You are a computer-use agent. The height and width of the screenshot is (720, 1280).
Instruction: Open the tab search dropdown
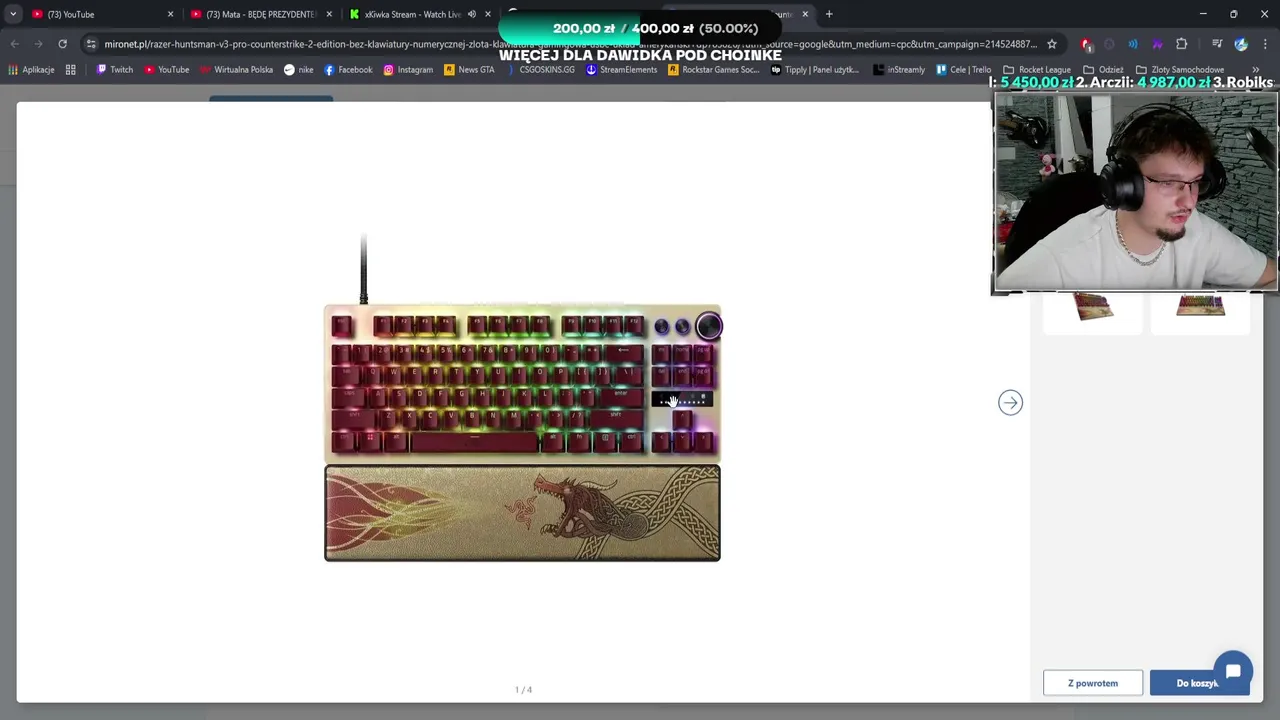point(13,14)
